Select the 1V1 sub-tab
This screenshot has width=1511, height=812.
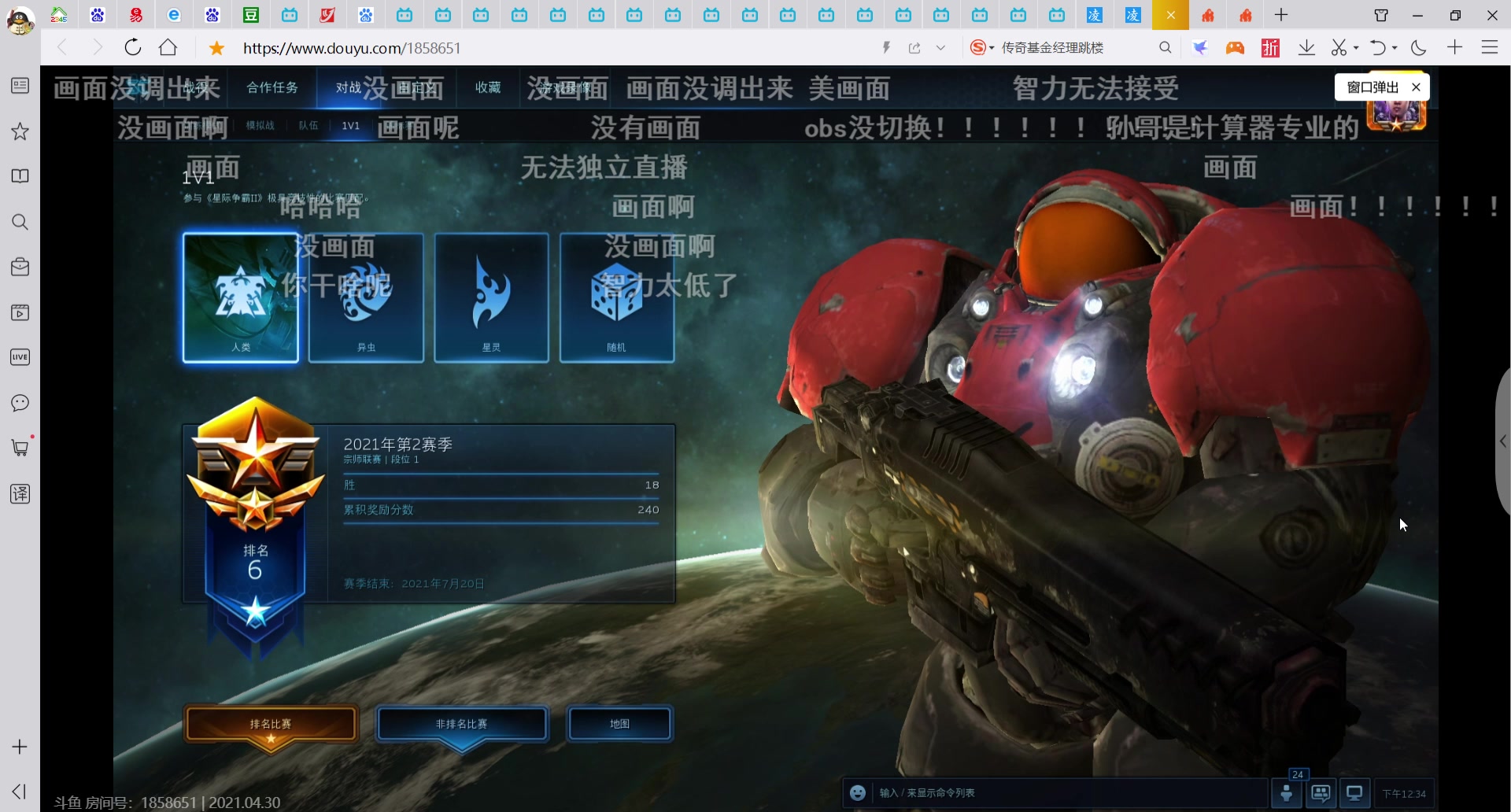pyautogui.click(x=351, y=125)
